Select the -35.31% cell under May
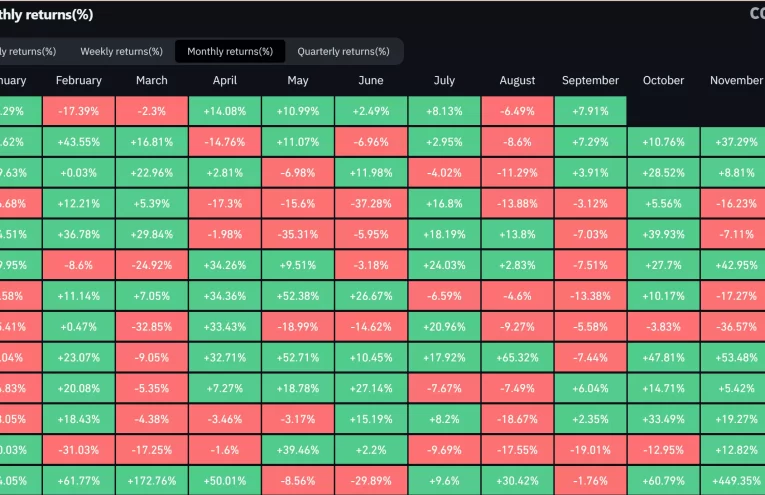The image size is (765, 495). tap(298, 234)
